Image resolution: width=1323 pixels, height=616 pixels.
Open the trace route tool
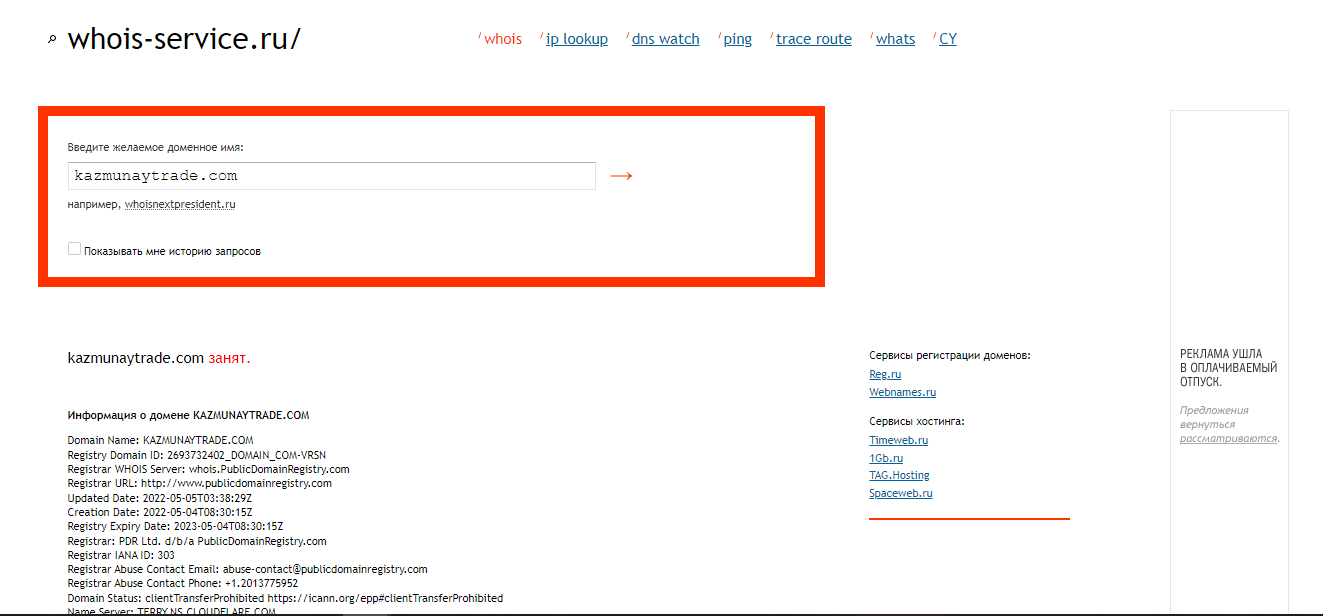(813, 39)
